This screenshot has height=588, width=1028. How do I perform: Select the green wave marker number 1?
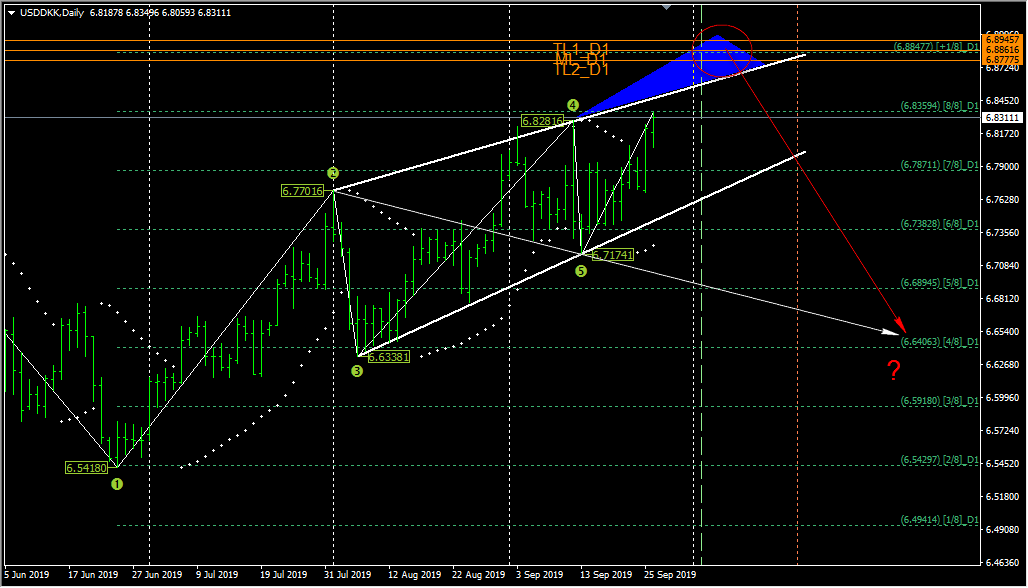pyautogui.click(x=117, y=484)
